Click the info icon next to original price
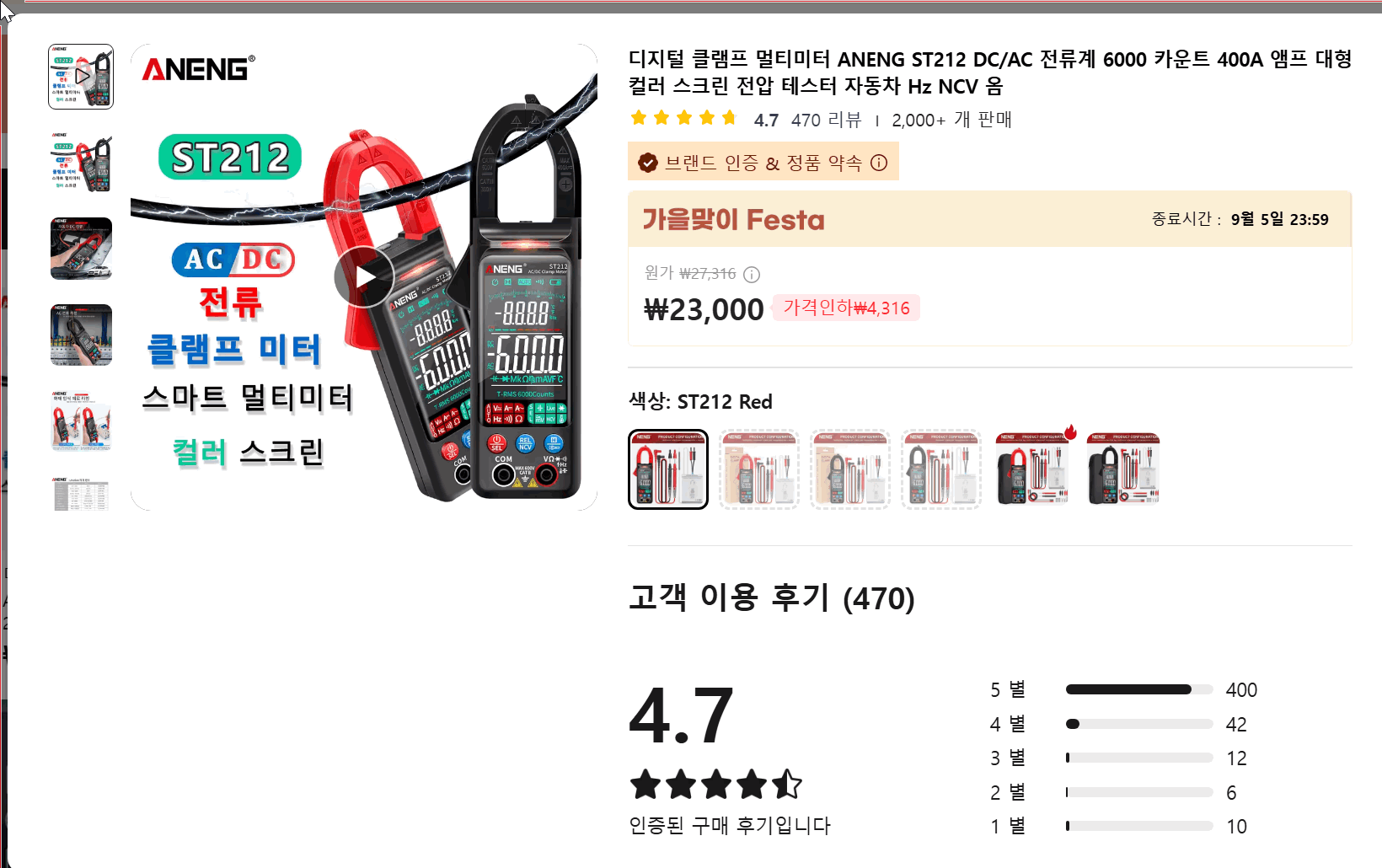 (x=752, y=275)
